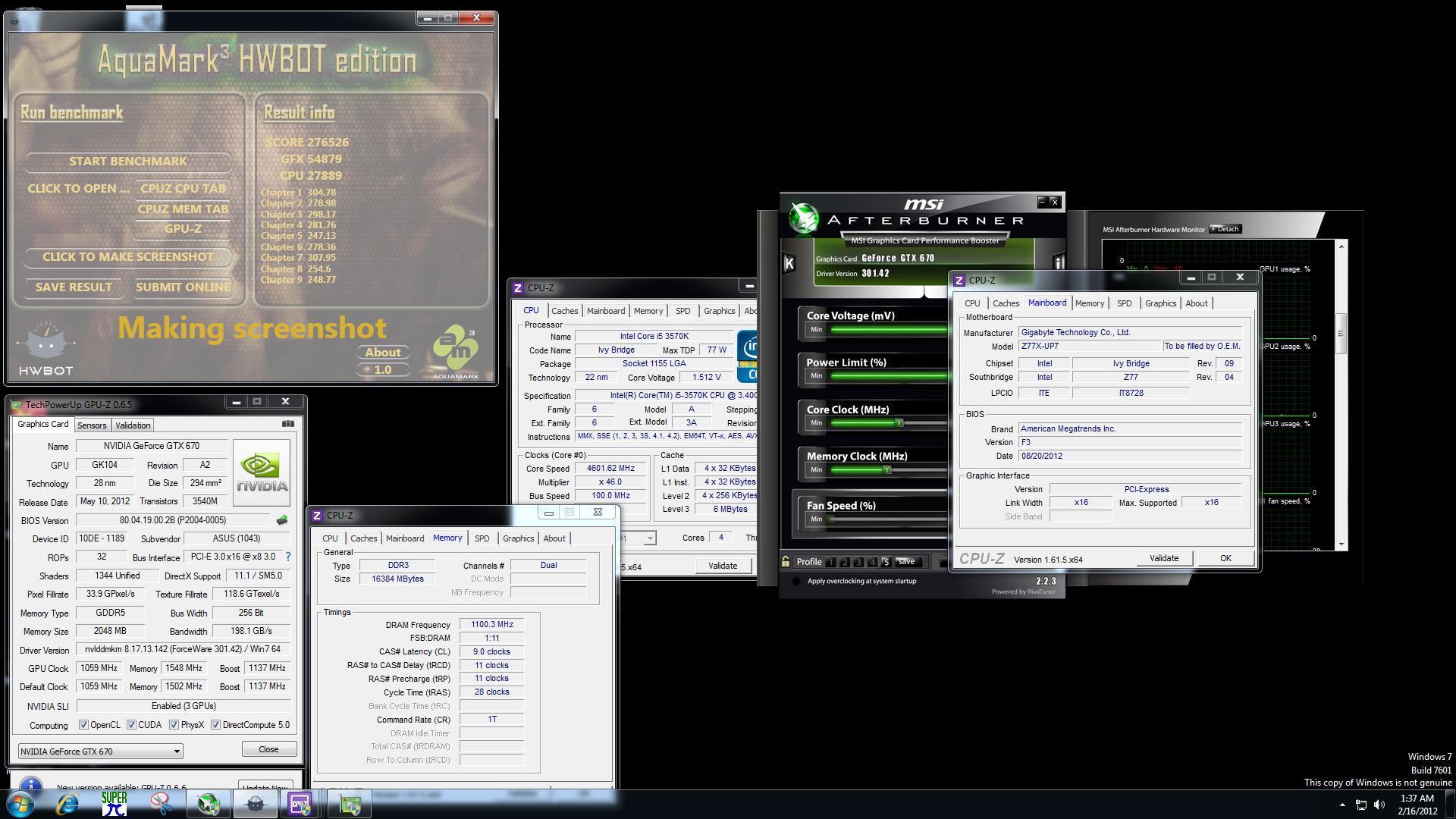The image size is (1456, 819).
Task: Select Afterburner profile slot 1
Action: (831, 562)
